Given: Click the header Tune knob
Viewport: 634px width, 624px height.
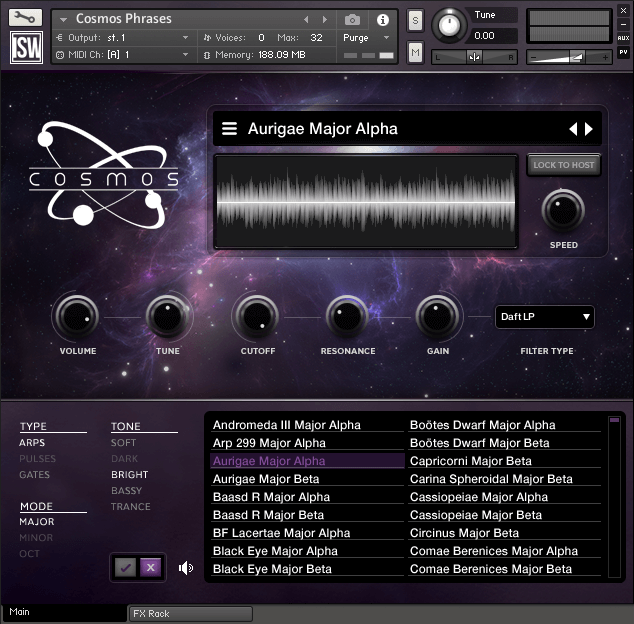Looking at the screenshot, I should (x=449, y=25).
